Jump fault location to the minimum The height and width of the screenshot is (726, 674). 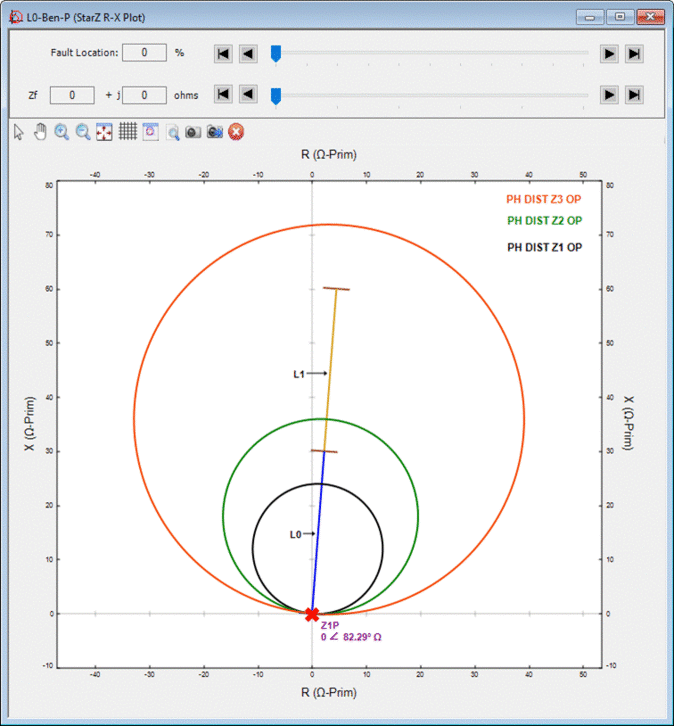224,53
